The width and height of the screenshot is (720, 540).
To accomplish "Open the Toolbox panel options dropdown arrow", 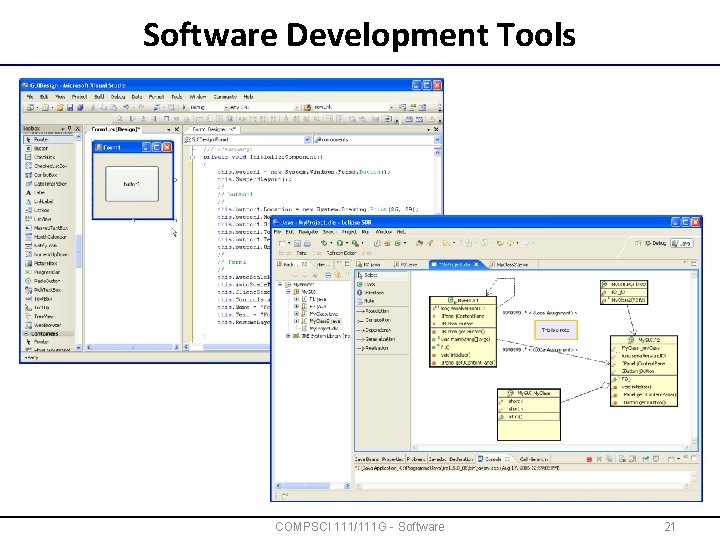I will pos(62,129).
